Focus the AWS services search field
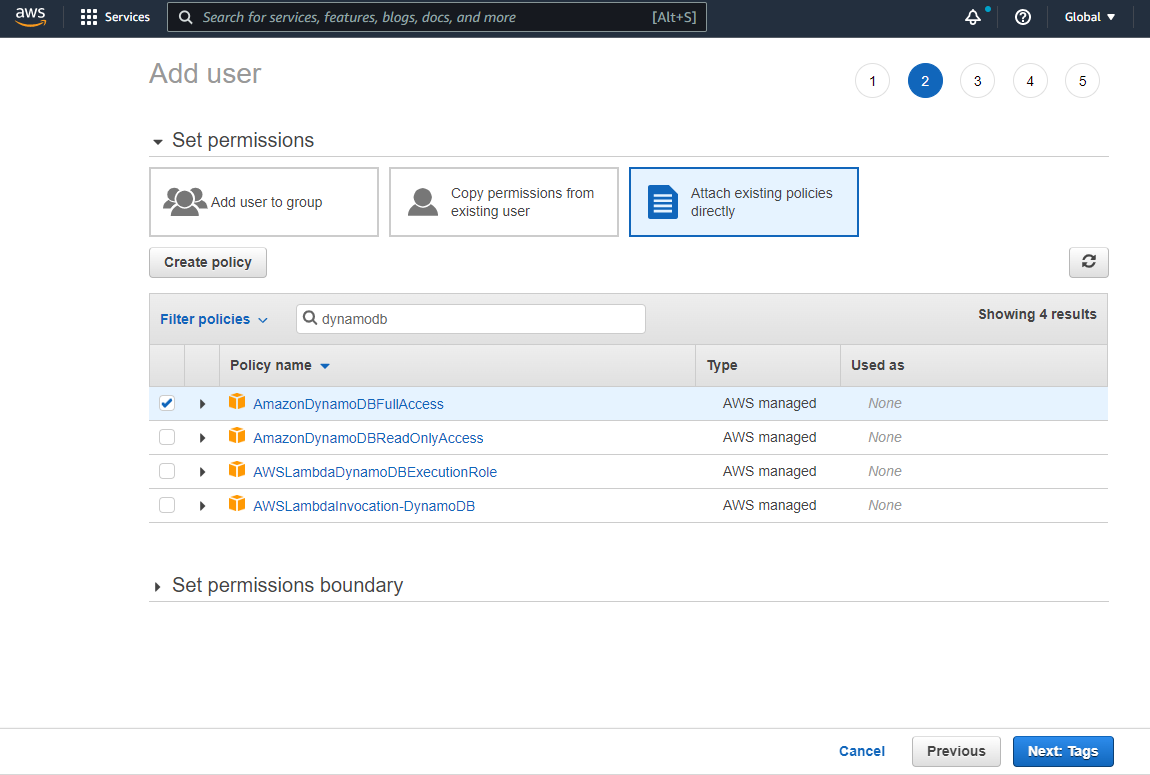 pyautogui.click(x=437, y=17)
